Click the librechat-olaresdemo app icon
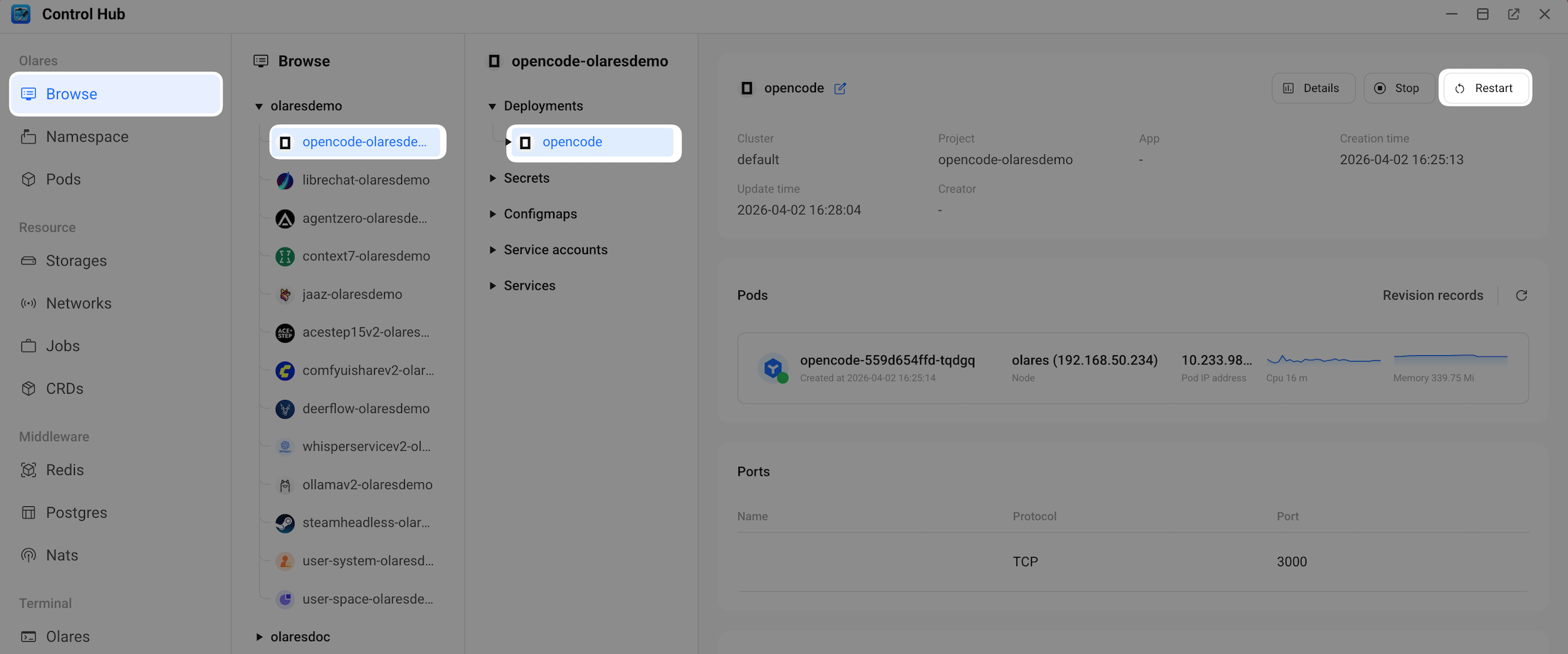The width and height of the screenshot is (1568, 654). coord(285,180)
